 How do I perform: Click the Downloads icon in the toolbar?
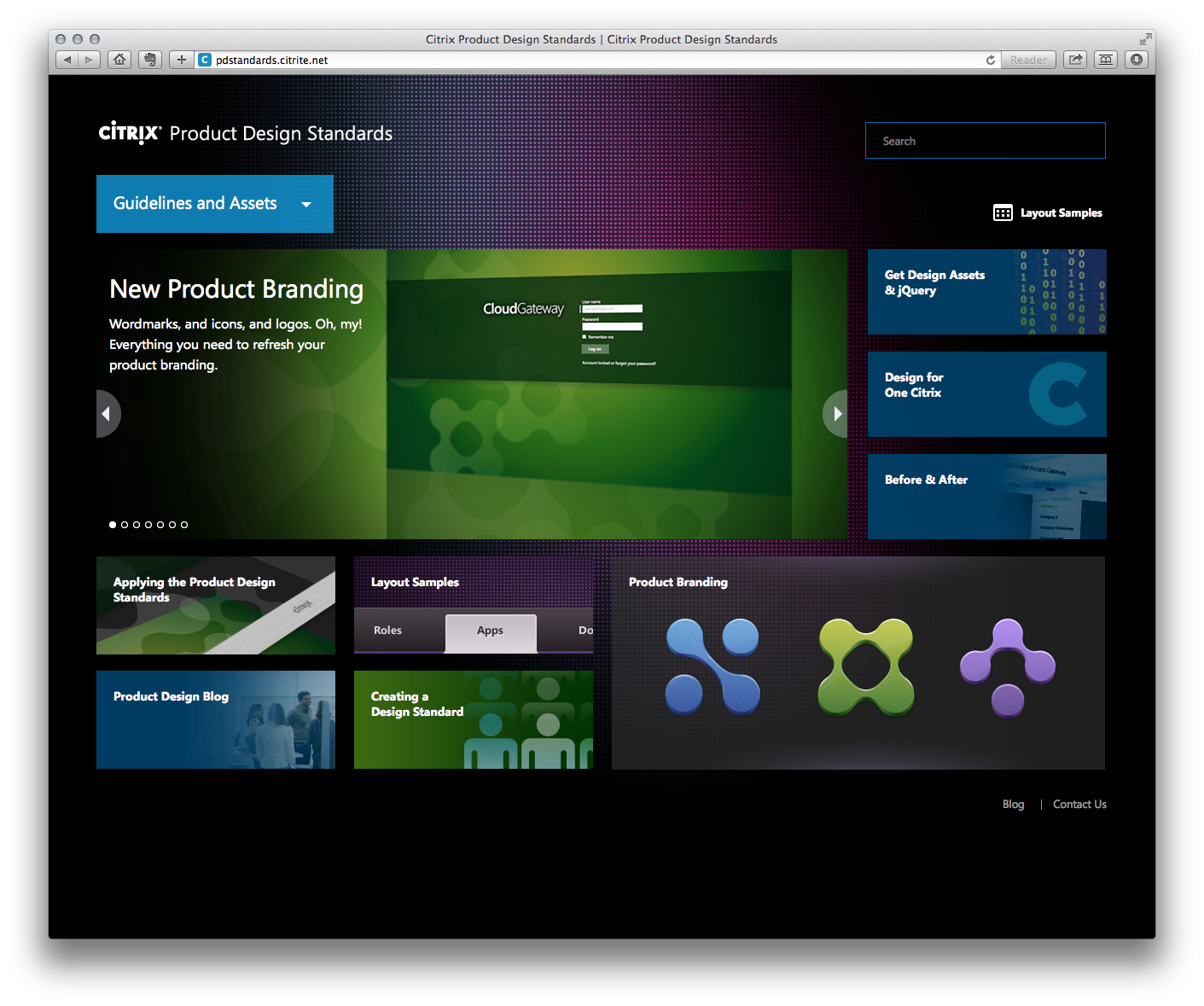coord(1136,60)
